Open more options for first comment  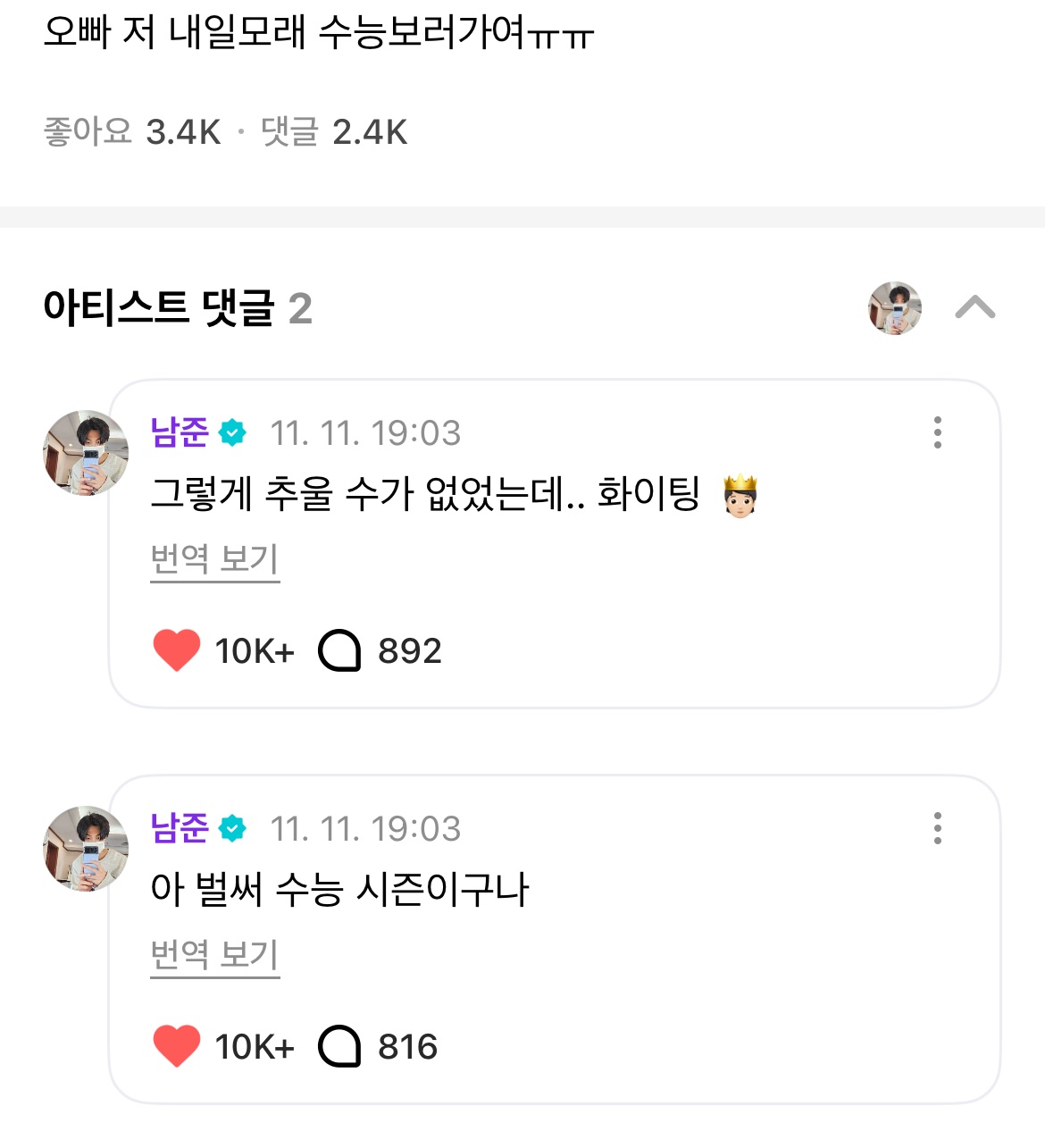[x=937, y=432]
